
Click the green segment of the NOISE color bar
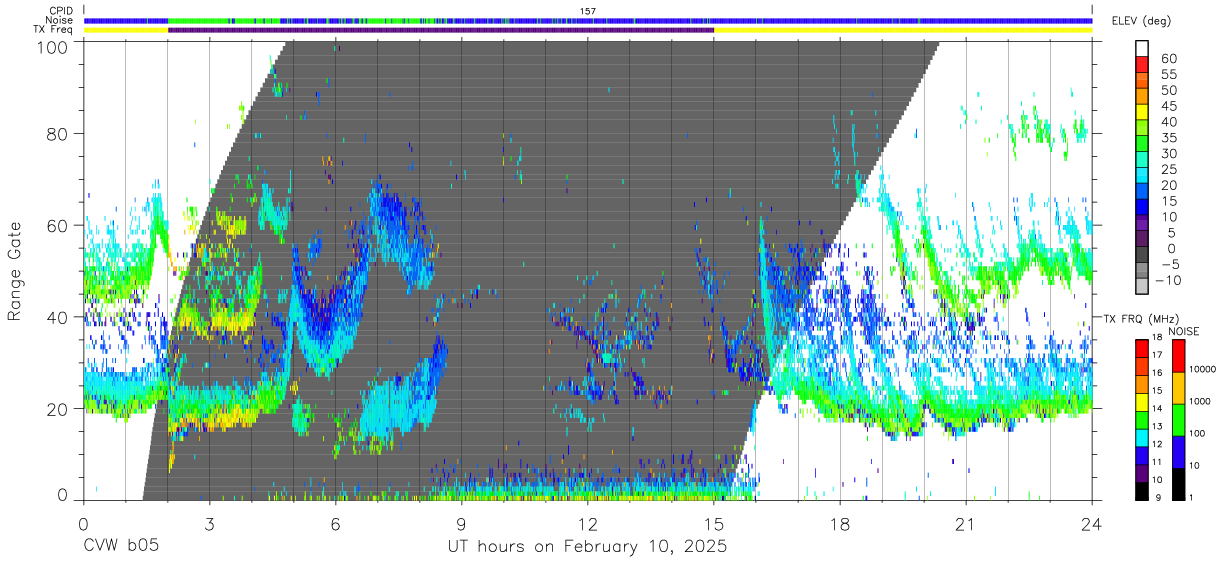click(x=1177, y=419)
